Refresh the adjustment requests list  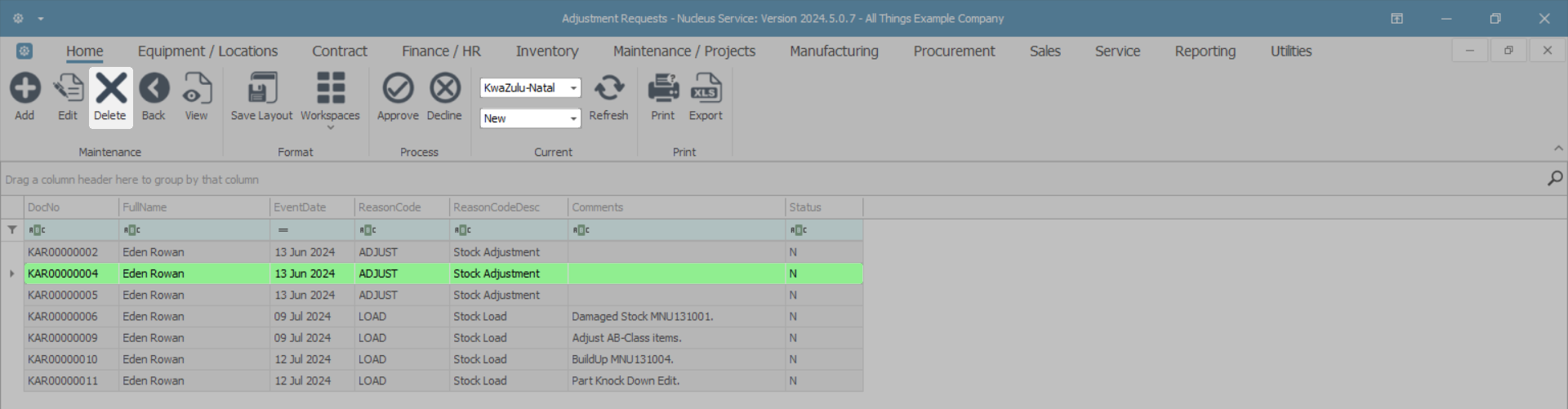pyautogui.click(x=608, y=88)
